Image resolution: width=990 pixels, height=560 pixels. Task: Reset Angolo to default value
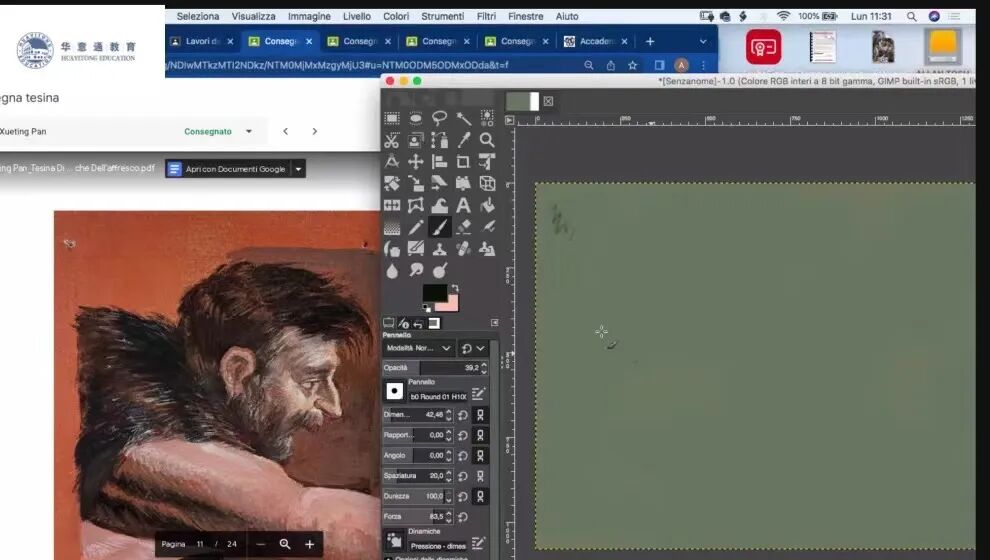[x=463, y=455]
